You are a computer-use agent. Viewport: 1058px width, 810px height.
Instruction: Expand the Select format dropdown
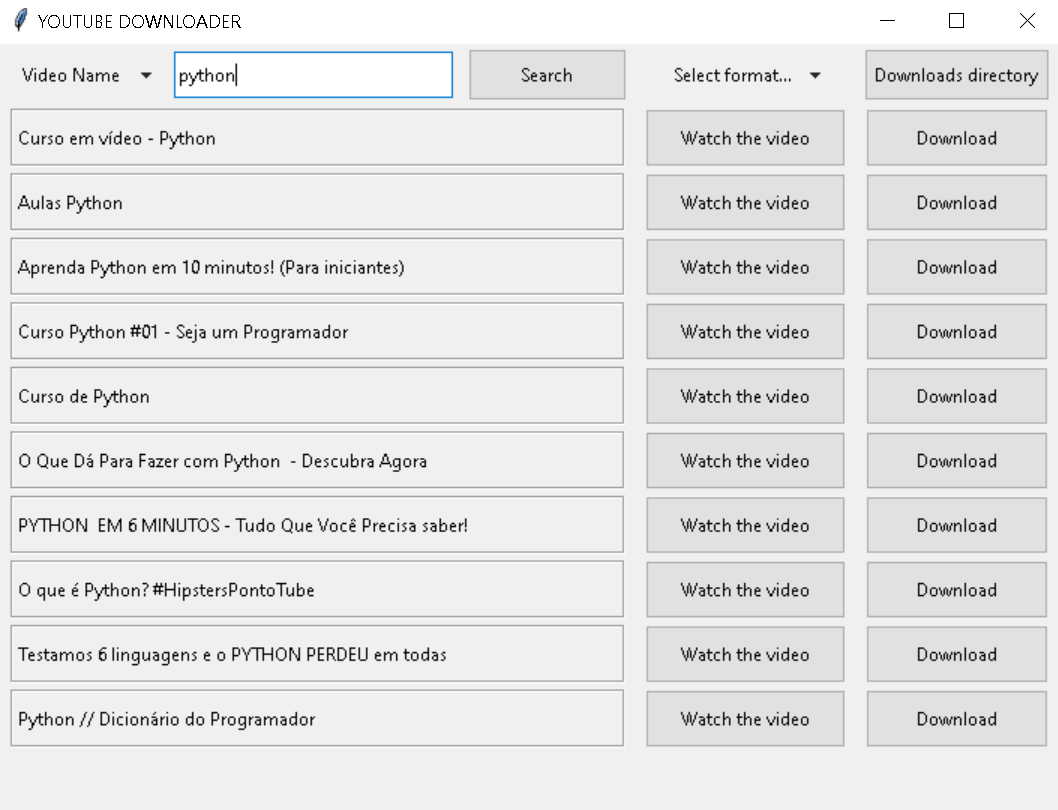746,75
